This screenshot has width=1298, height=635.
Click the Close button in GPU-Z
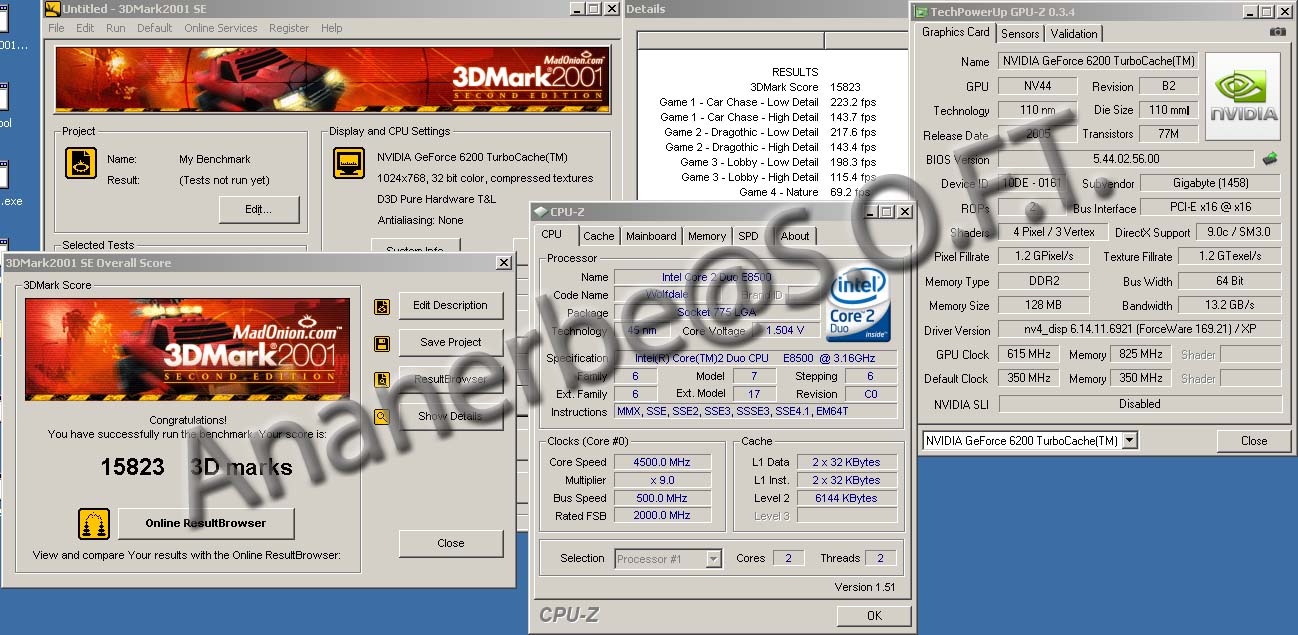click(x=1254, y=441)
